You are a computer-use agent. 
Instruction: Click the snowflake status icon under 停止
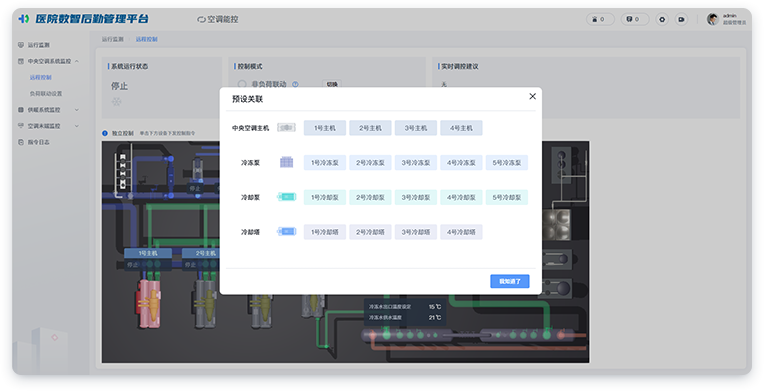point(116,101)
